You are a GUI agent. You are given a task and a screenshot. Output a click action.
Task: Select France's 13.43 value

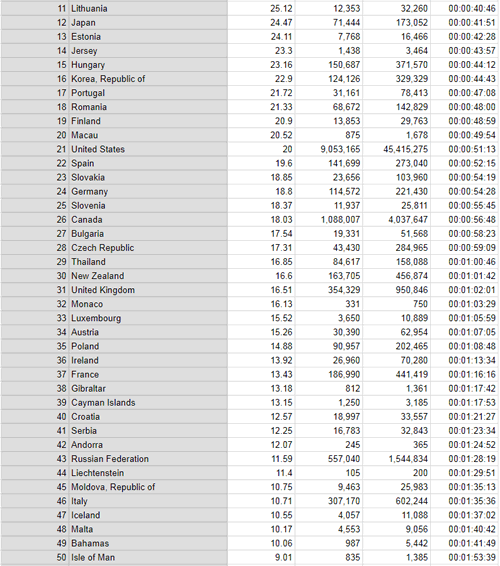tap(261, 374)
